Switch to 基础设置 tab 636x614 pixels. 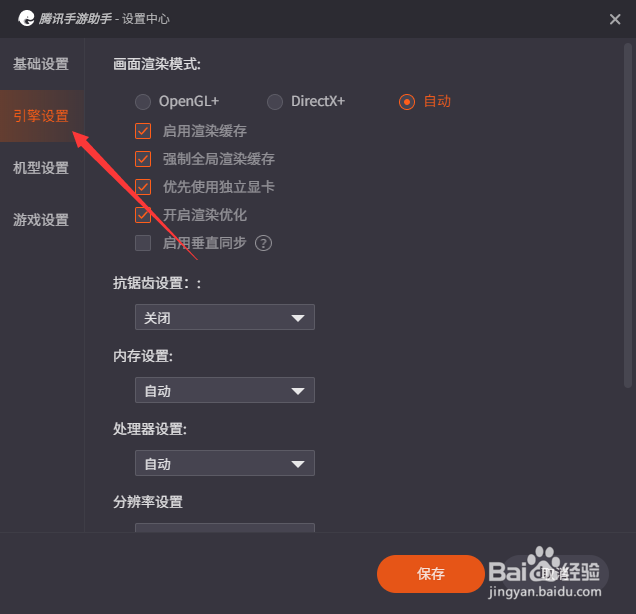point(41,64)
